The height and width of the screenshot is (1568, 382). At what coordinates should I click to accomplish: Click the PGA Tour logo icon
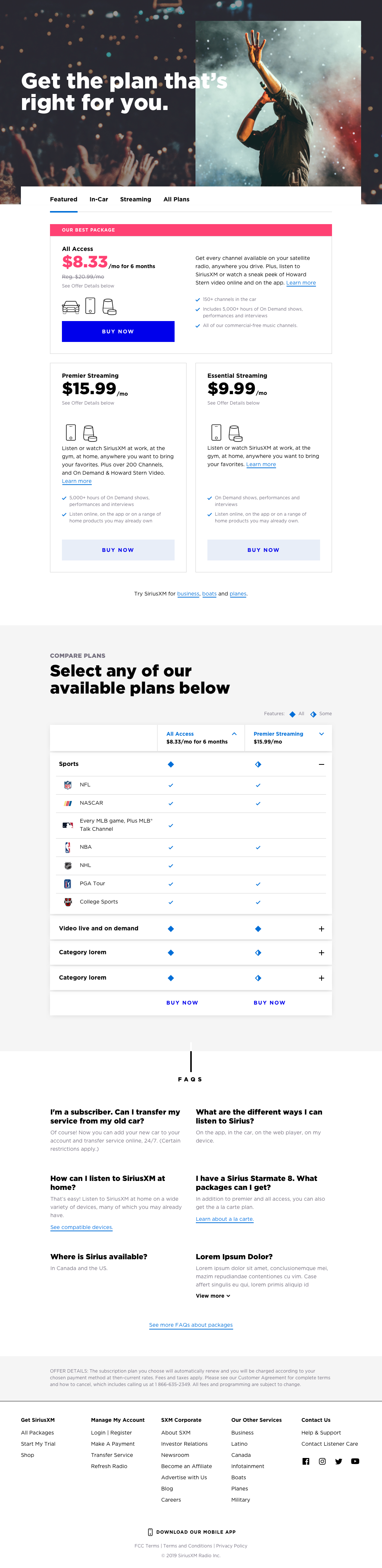click(x=68, y=884)
